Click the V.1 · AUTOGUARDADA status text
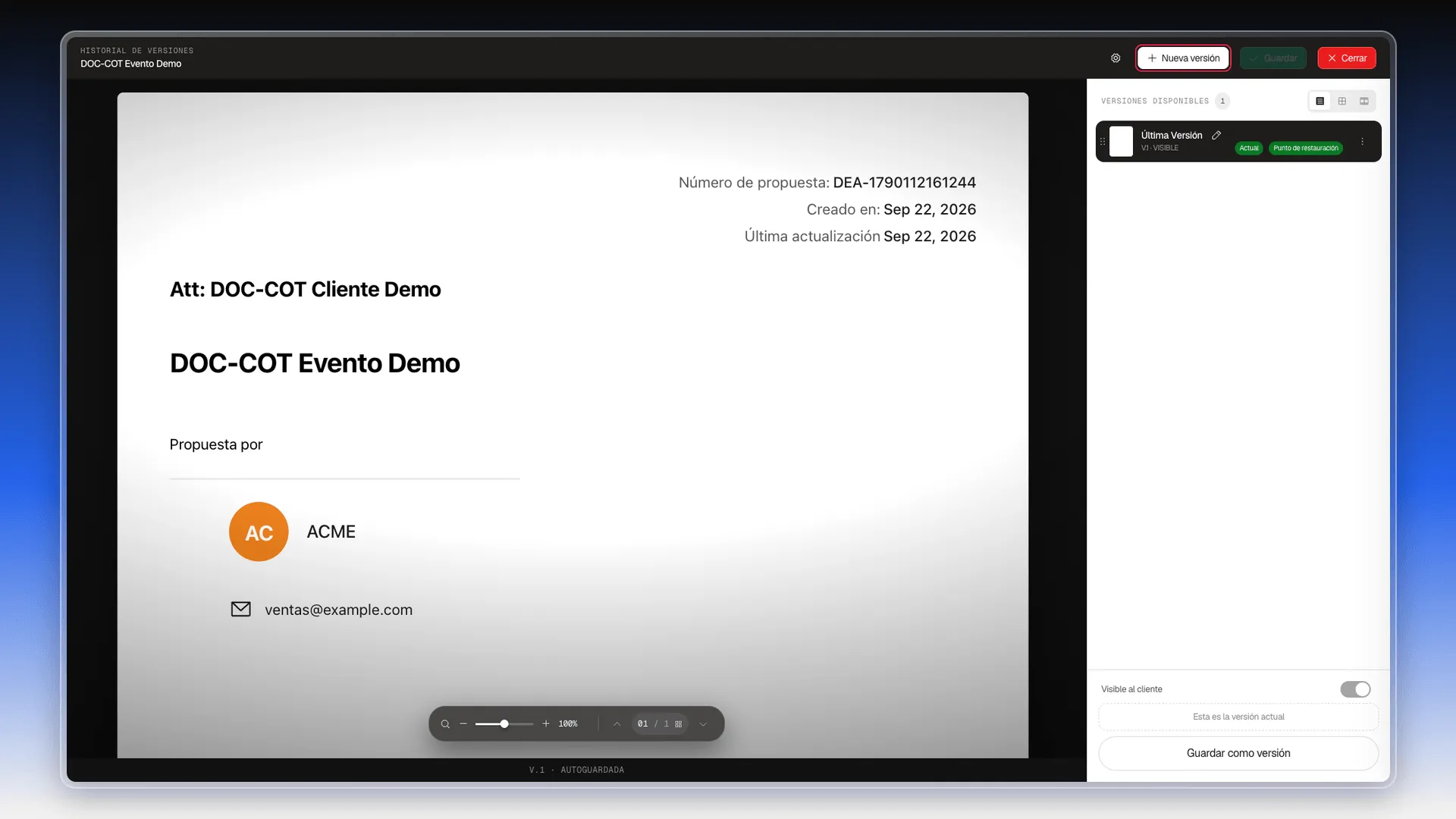The image size is (1456, 819). click(x=576, y=770)
